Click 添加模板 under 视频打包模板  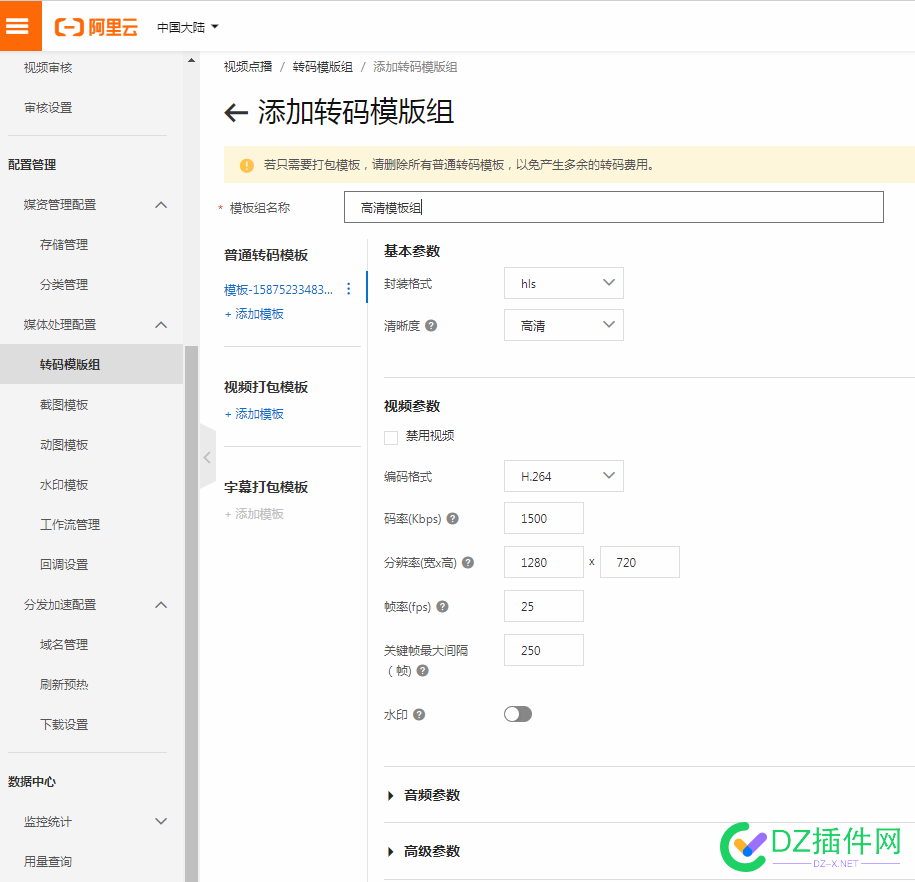click(x=254, y=414)
